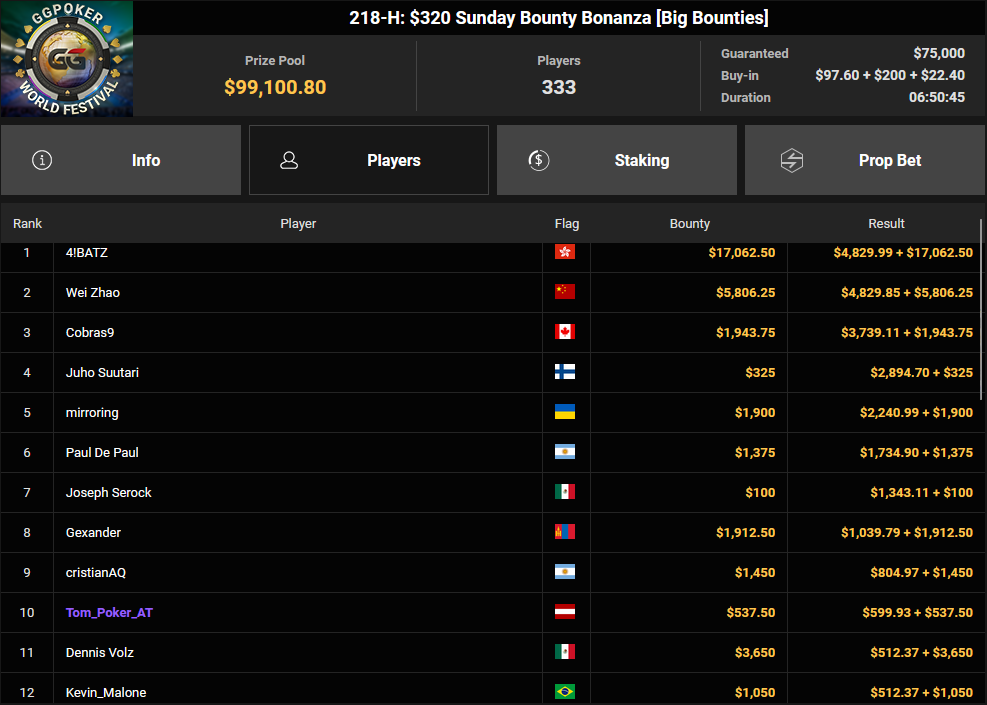
Task: Click the Mongolia flag for Gexander
Action: click(x=565, y=532)
